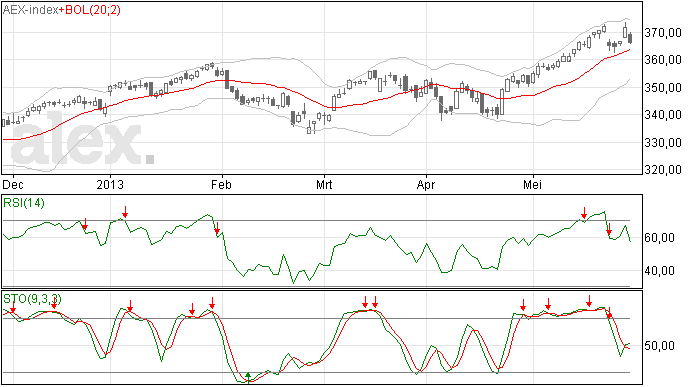Screen dimensions: 690x387
Task: Click the 360,00 price axis label
Action: tap(662, 60)
